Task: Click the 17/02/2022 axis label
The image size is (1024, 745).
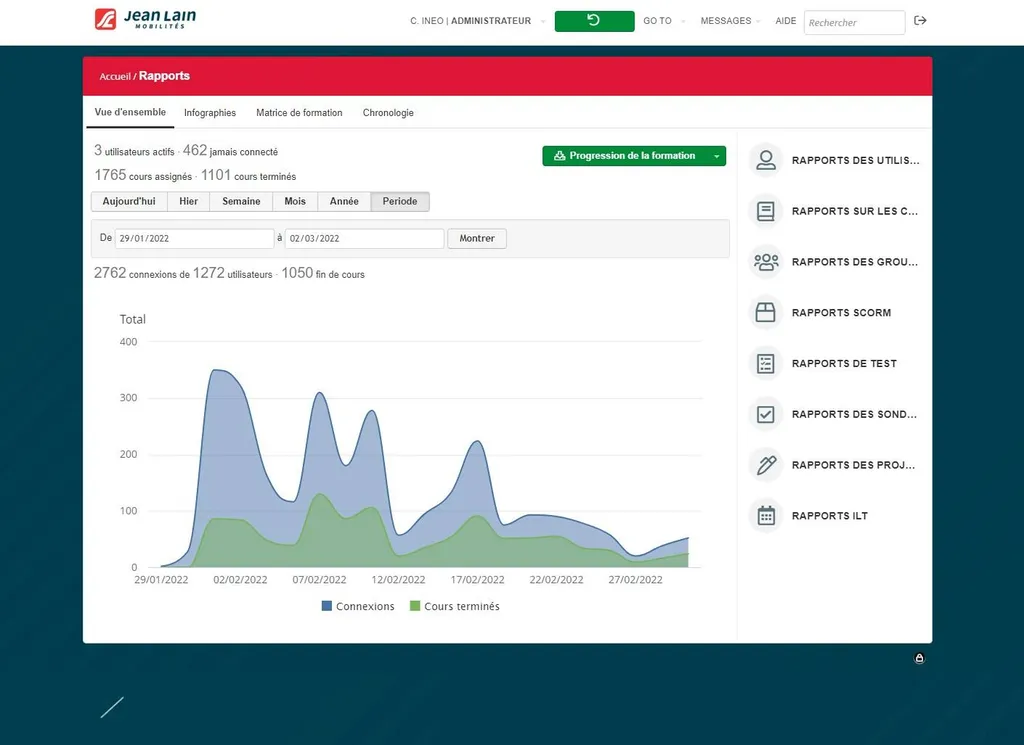Action: pyautogui.click(x=477, y=580)
